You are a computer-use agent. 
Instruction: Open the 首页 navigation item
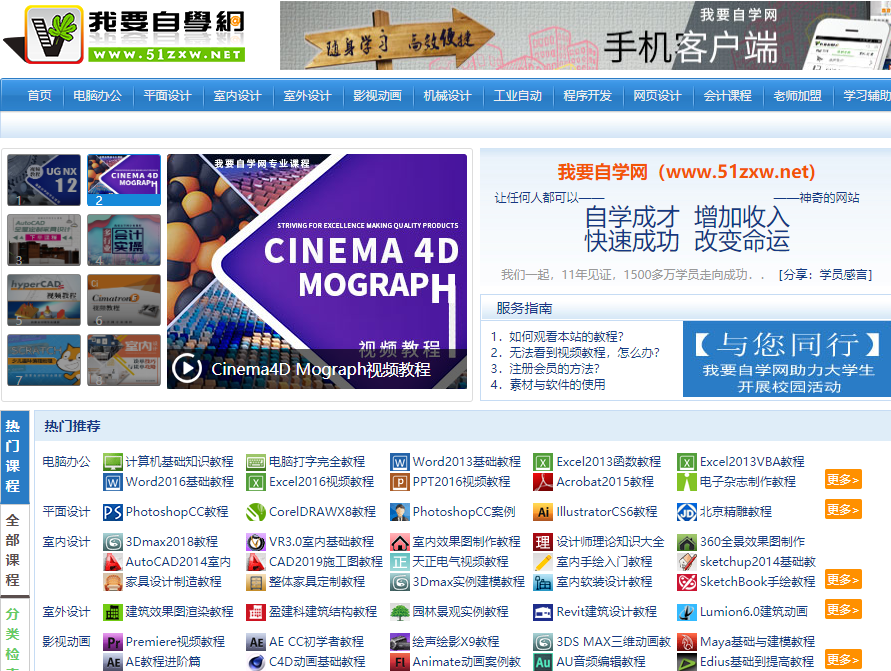tap(39, 95)
